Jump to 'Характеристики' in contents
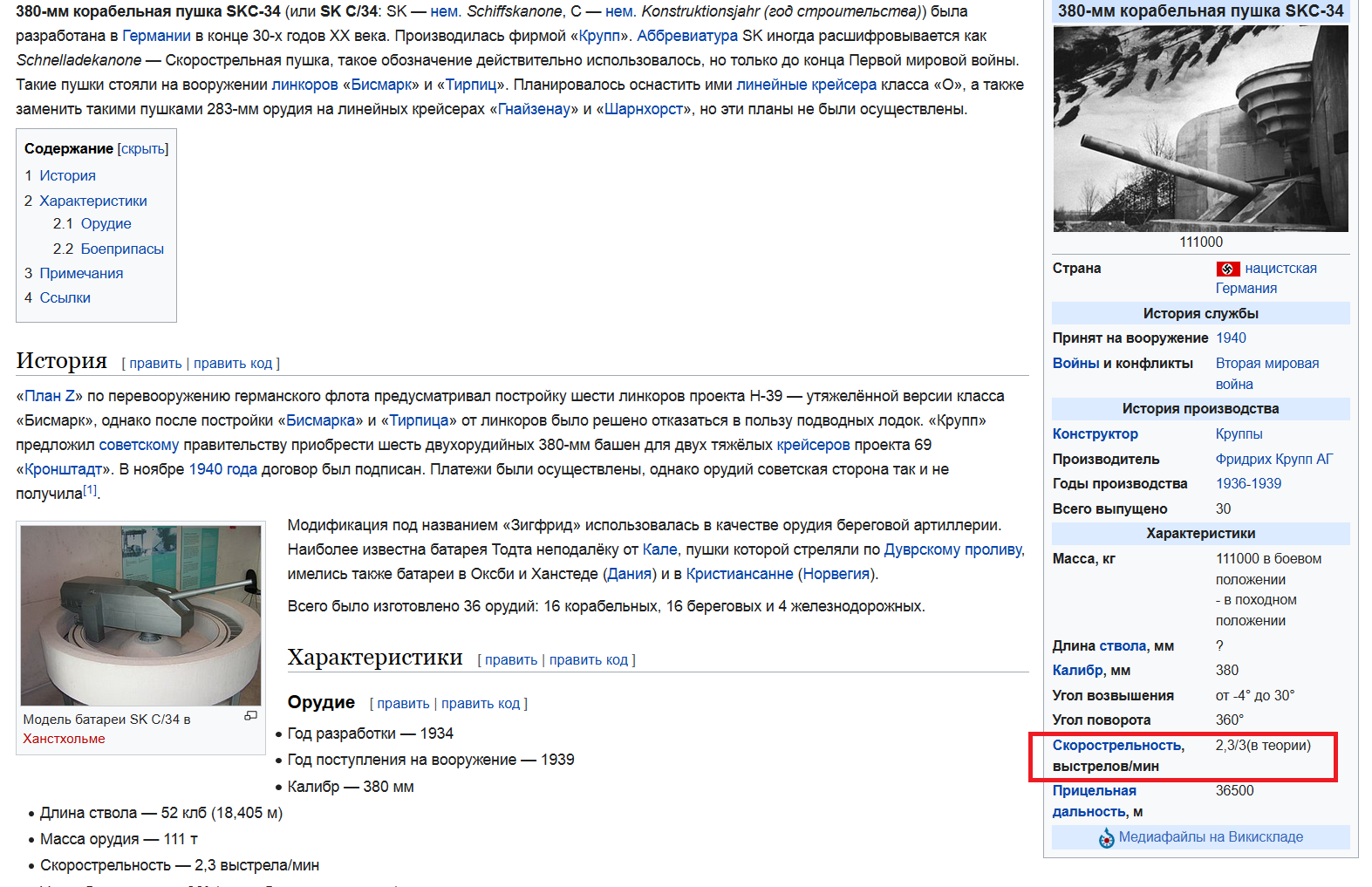The width and height of the screenshot is (1372, 887). coord(92,201)
